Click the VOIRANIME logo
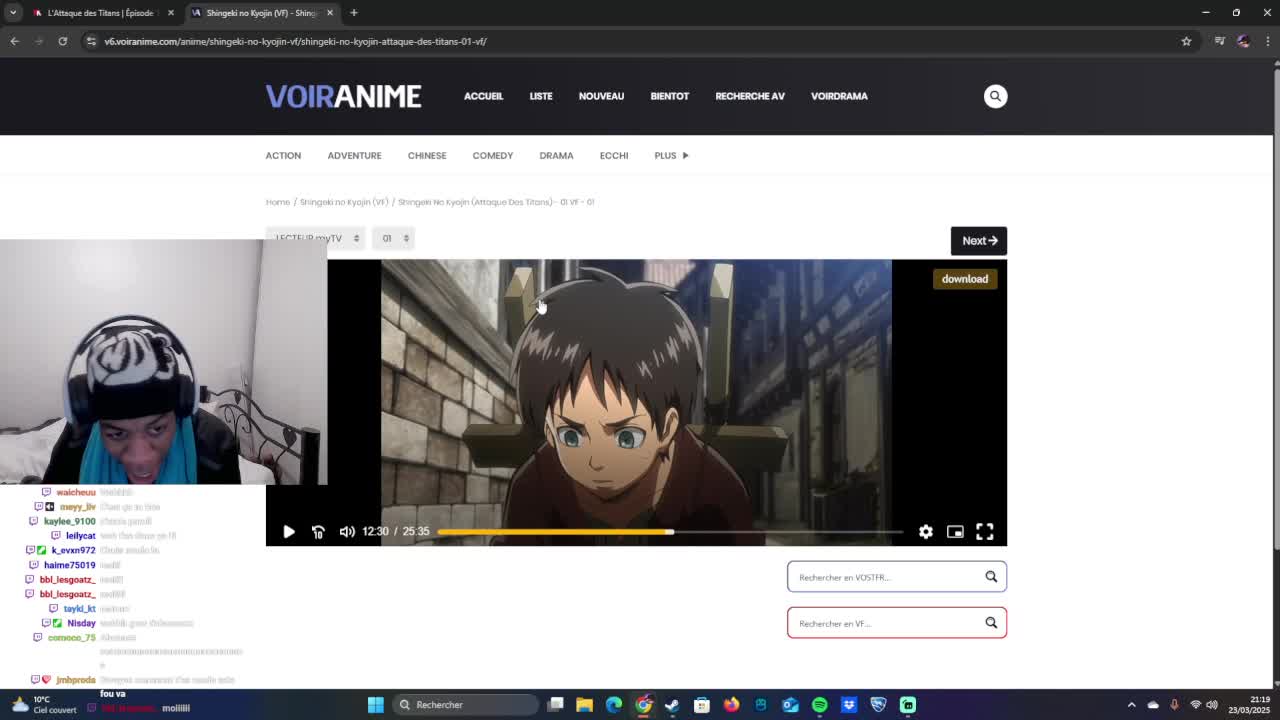Image resolution: width=1280 pixels, height=720 pixels. click(343, 96)
